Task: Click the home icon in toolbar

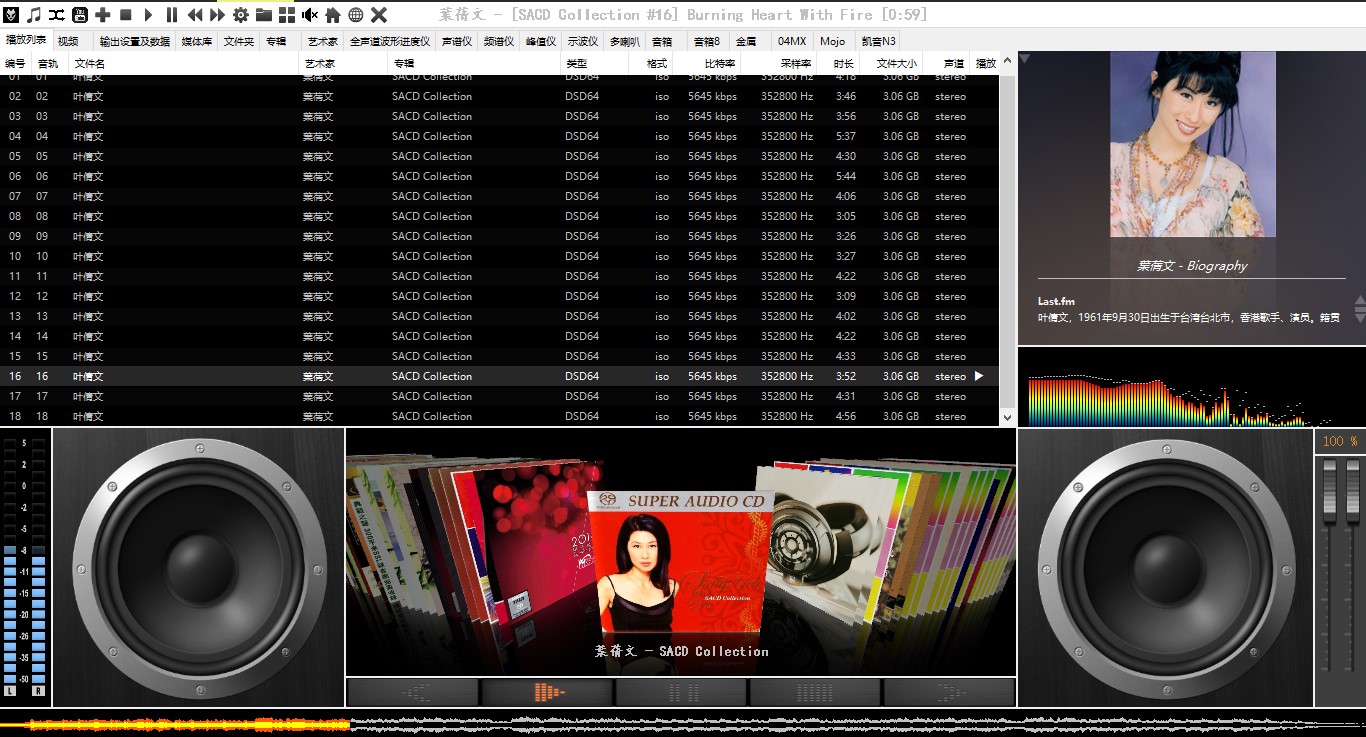Action: pyautogui.click(x=333, y=14)
